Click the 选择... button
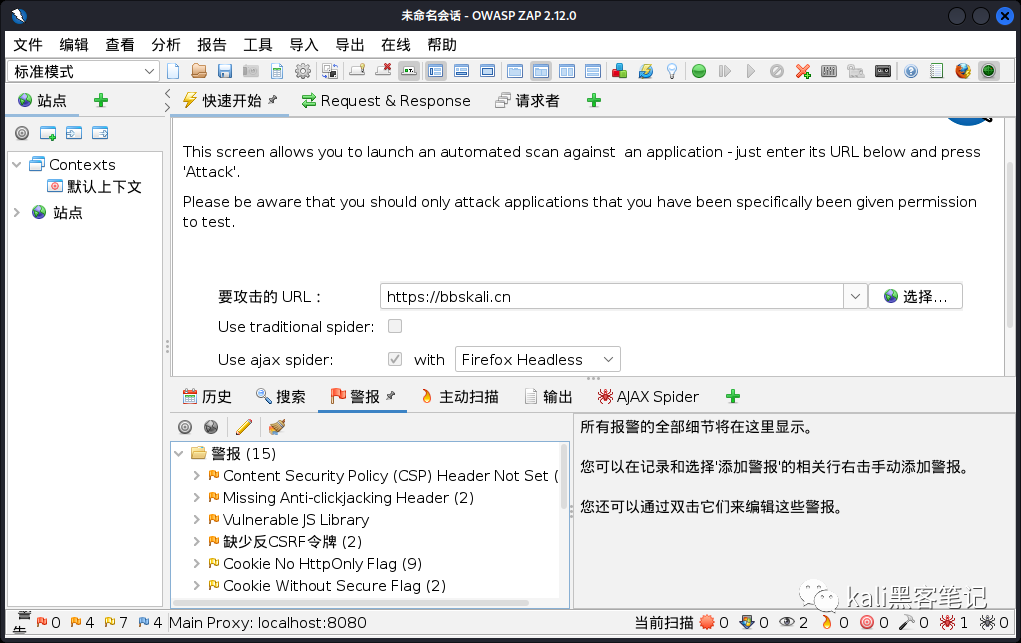The image size is (1021, 643). [x=916, y=296]
